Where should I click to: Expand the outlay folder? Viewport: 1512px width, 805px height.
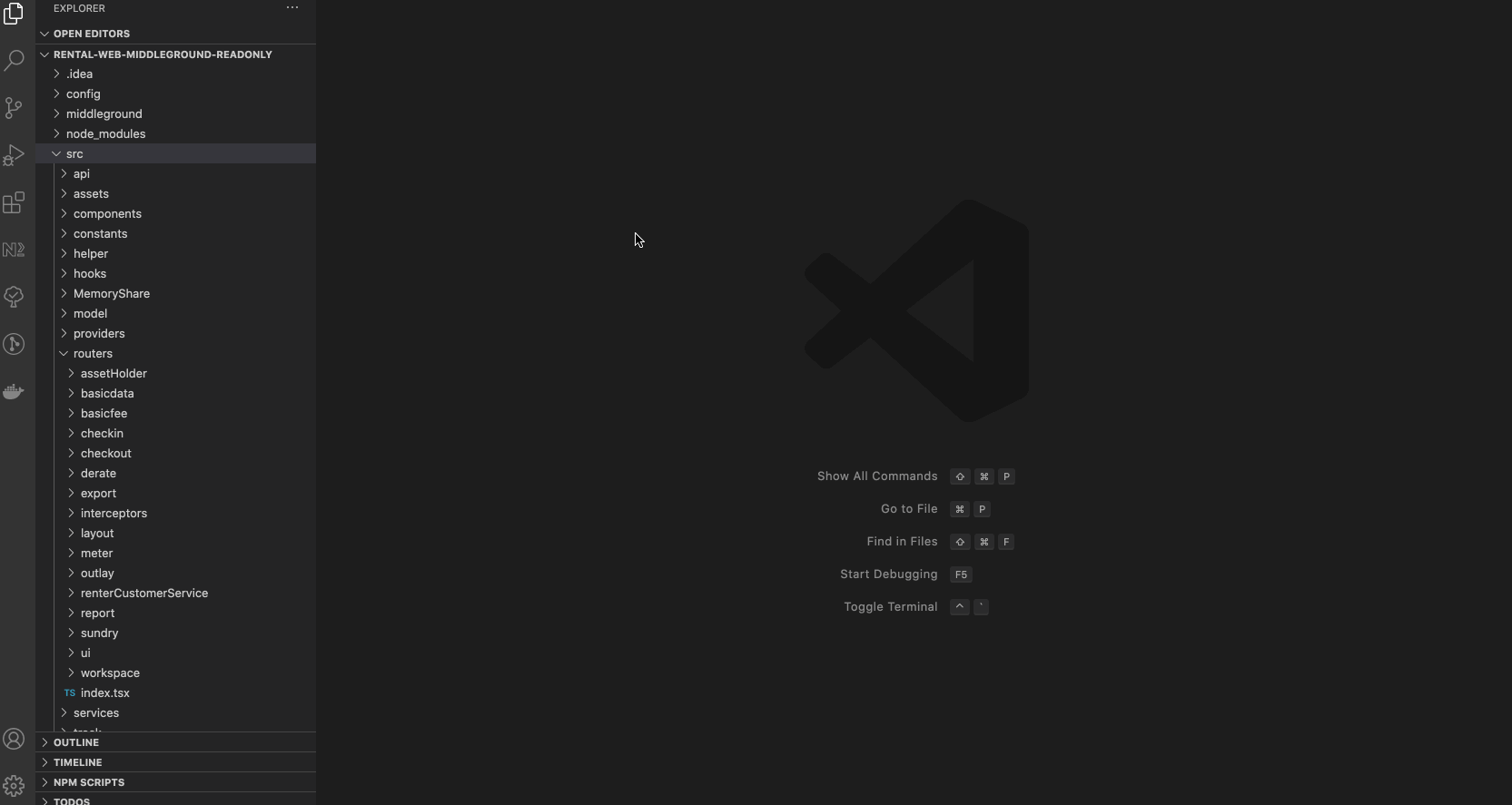click(x=175, y=574)
